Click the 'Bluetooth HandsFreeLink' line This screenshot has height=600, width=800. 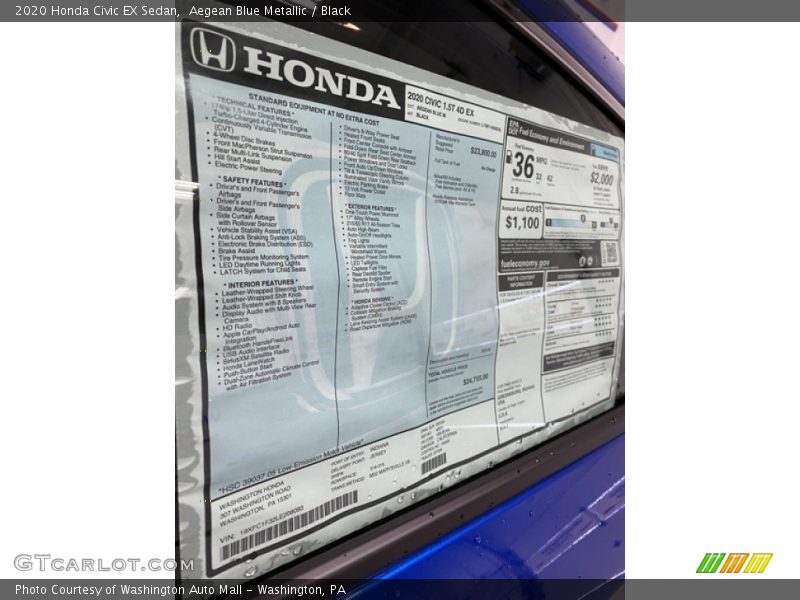[x=258, y=344]
